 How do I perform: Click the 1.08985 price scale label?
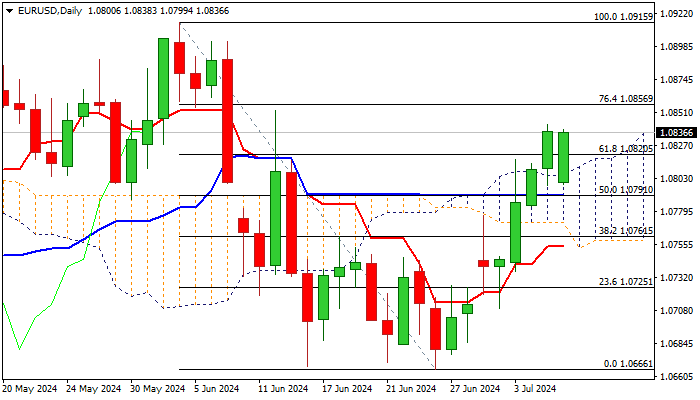(676, 47)
